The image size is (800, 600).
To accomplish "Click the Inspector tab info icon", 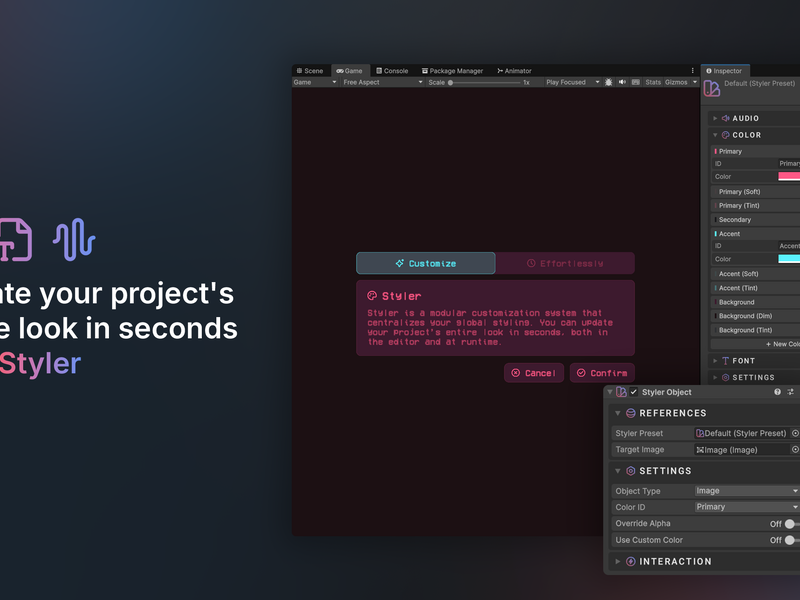I will point(709,71).
